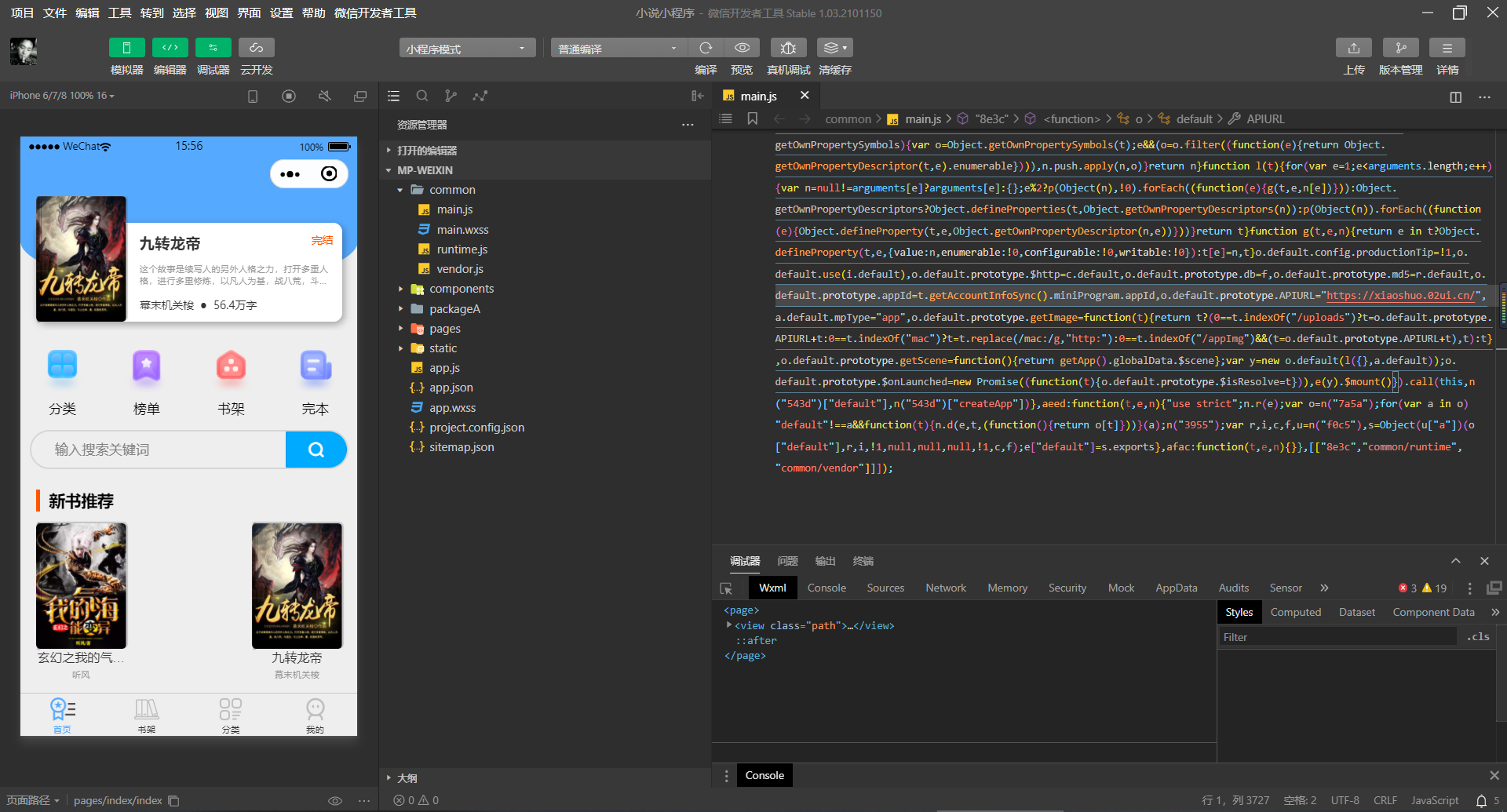Click the bookmark icon in breadcrumb bar
This screenshot has width=1507, height=812.
tap(753, 118)
